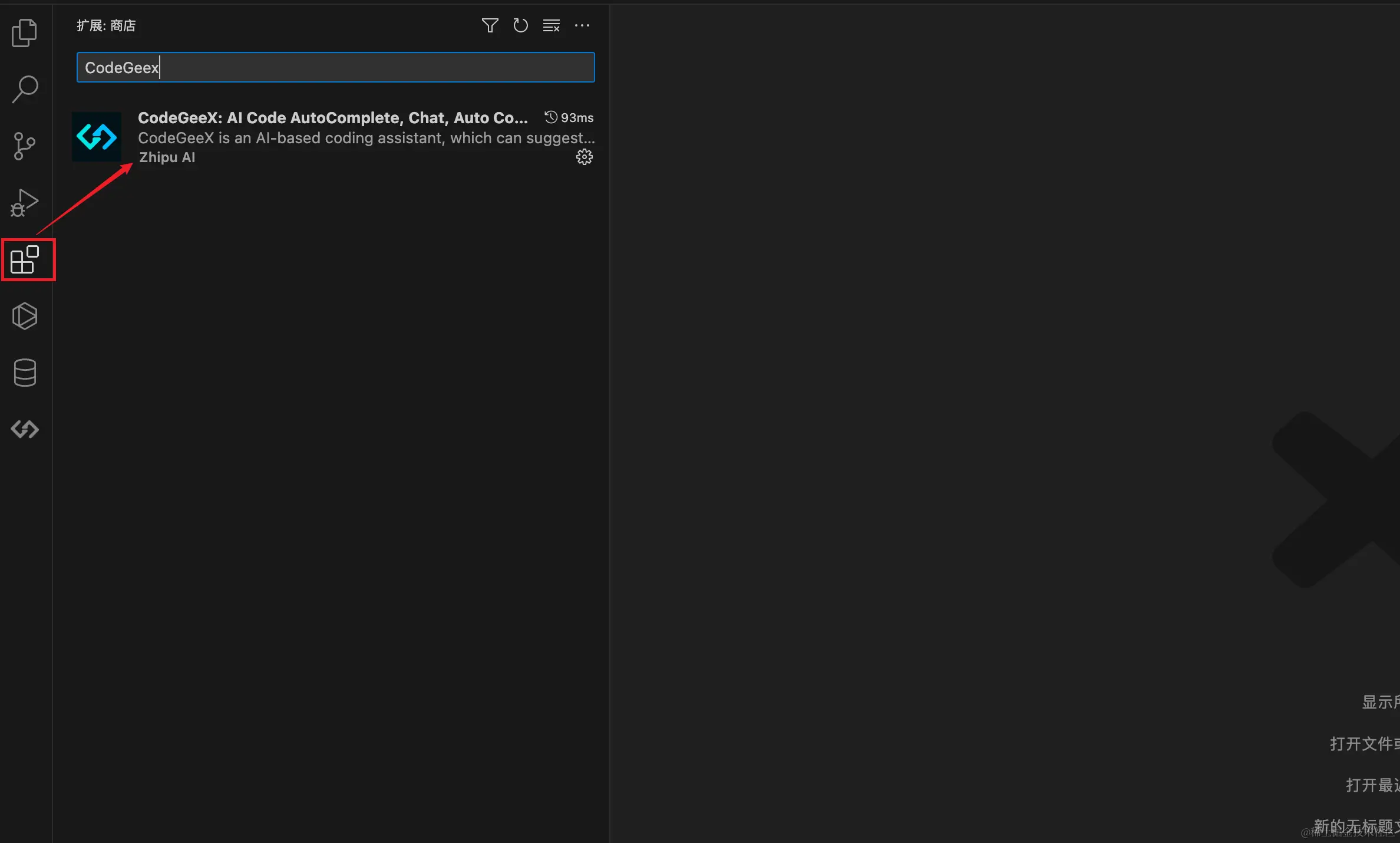1400x843 pixels.
Task: Click the 扩展: 商店 panel title
Action: pos(106,25)
